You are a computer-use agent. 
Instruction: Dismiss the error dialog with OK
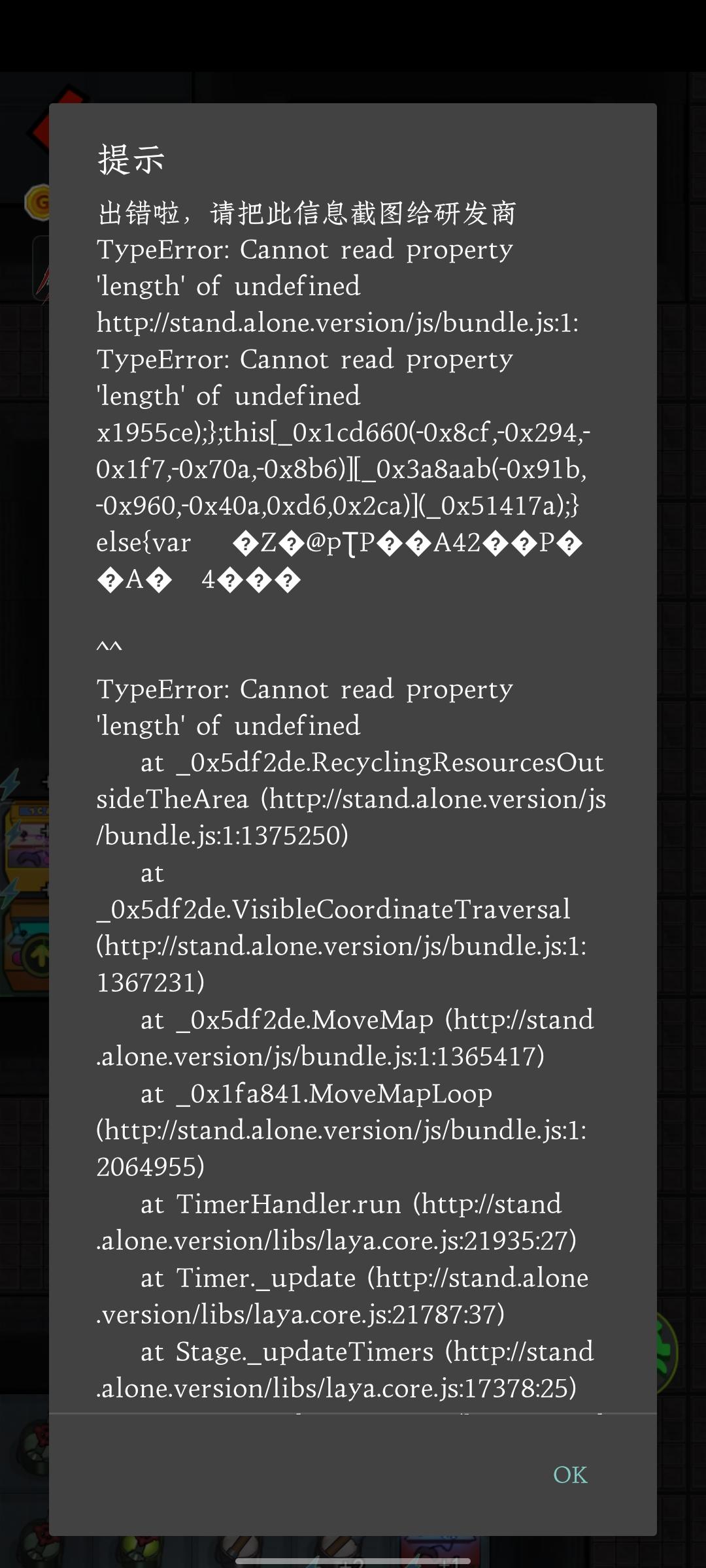point(570,1475)
